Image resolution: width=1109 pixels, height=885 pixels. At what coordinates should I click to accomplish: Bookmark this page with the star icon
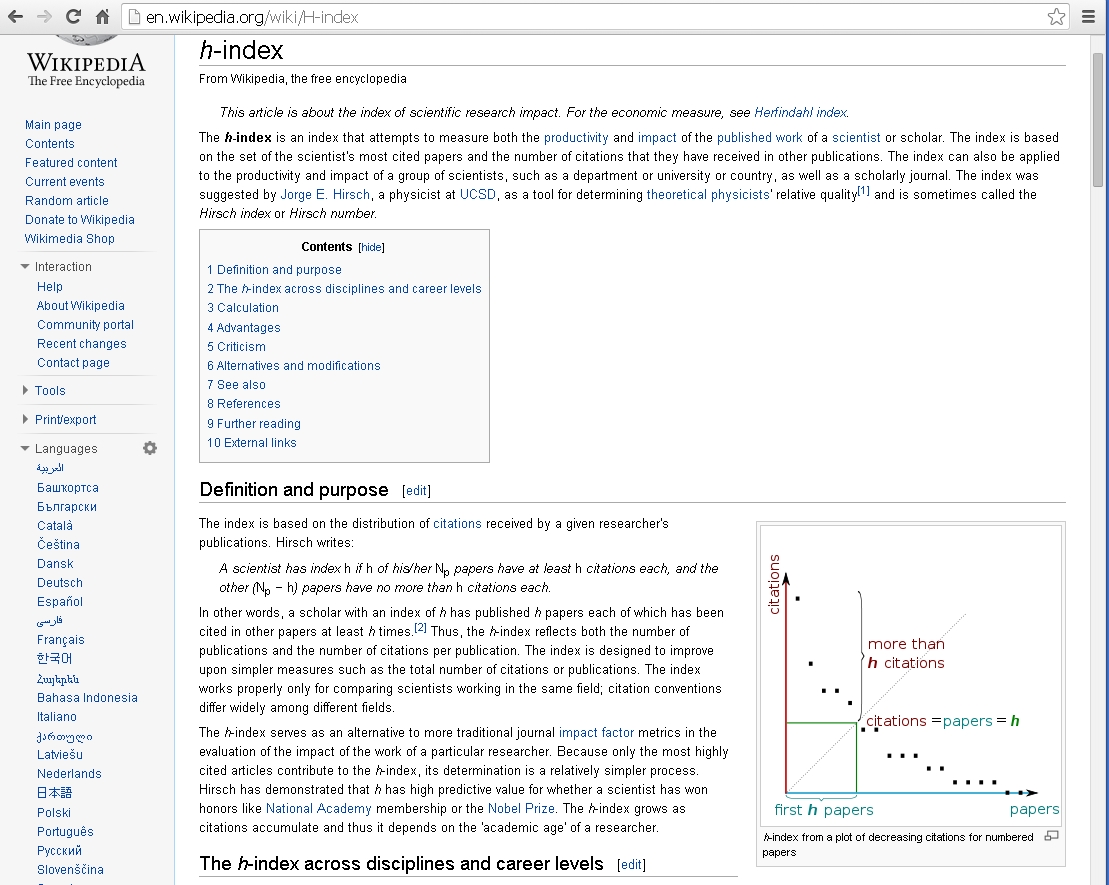1056,17
